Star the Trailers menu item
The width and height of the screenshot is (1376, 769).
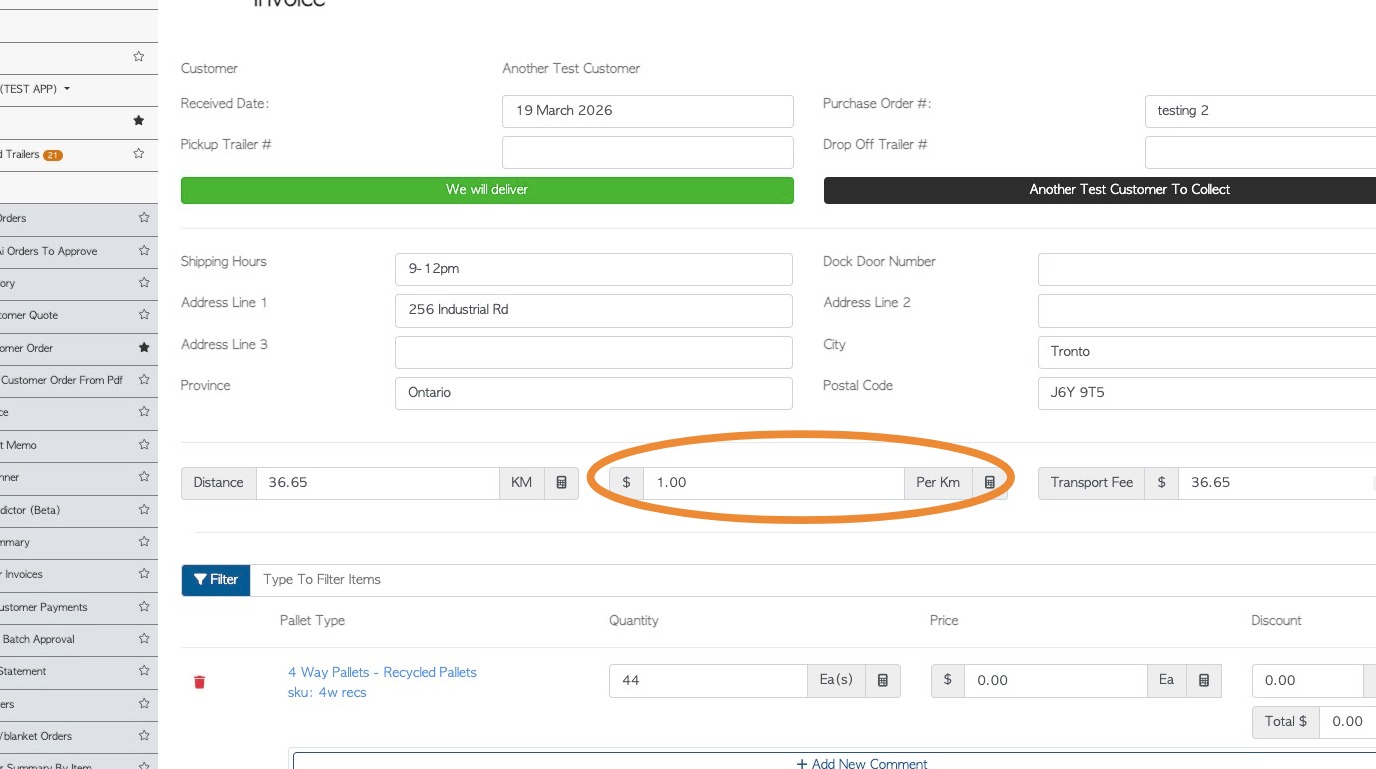click(139, 154)
